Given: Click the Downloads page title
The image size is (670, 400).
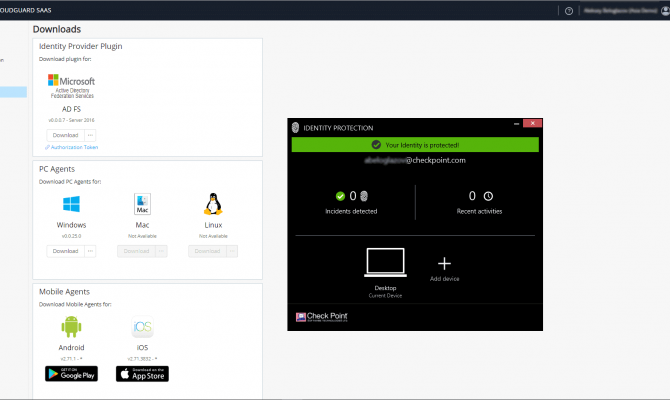Looking at the screenshot, I should pyautogui.click(x=57, y=29).
